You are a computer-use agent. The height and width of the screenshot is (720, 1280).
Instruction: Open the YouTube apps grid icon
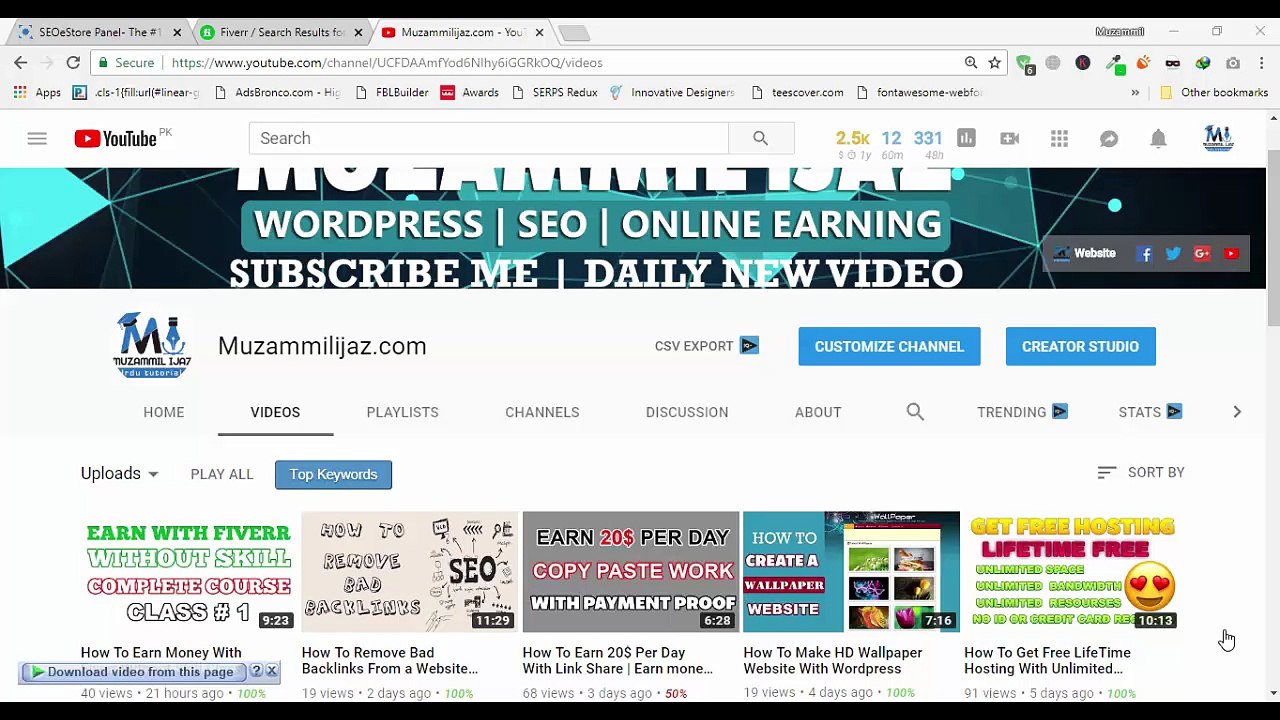point(1060,139)
